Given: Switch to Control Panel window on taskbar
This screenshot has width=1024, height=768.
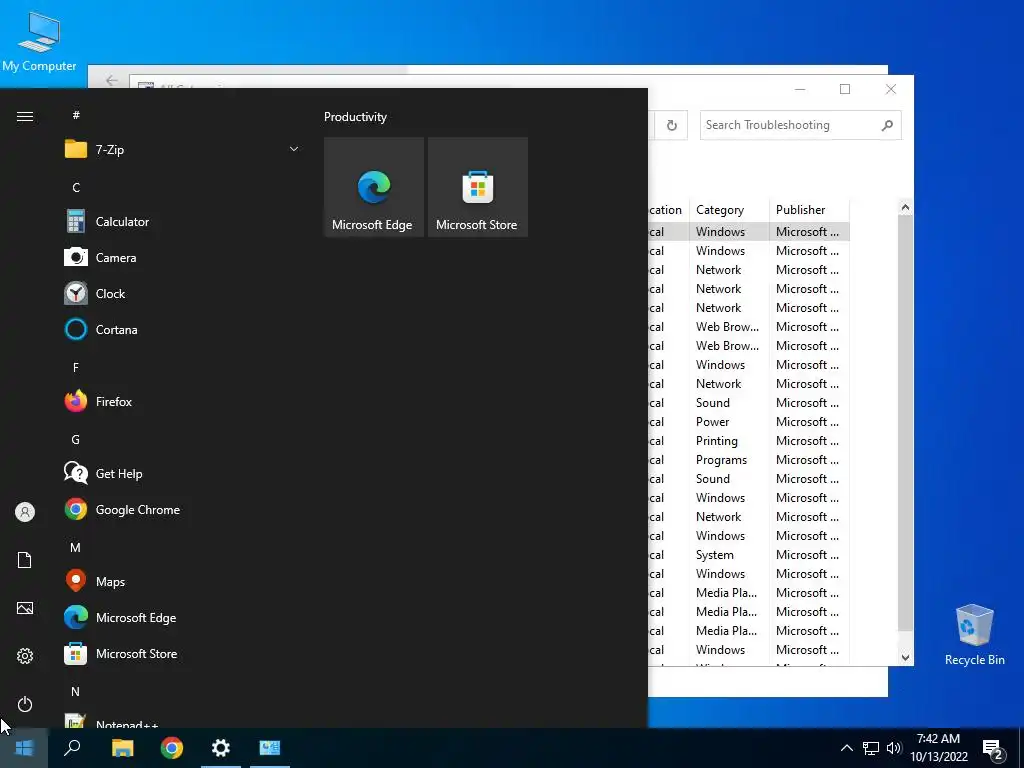Looking at the screenshot, I should point(270,748).
